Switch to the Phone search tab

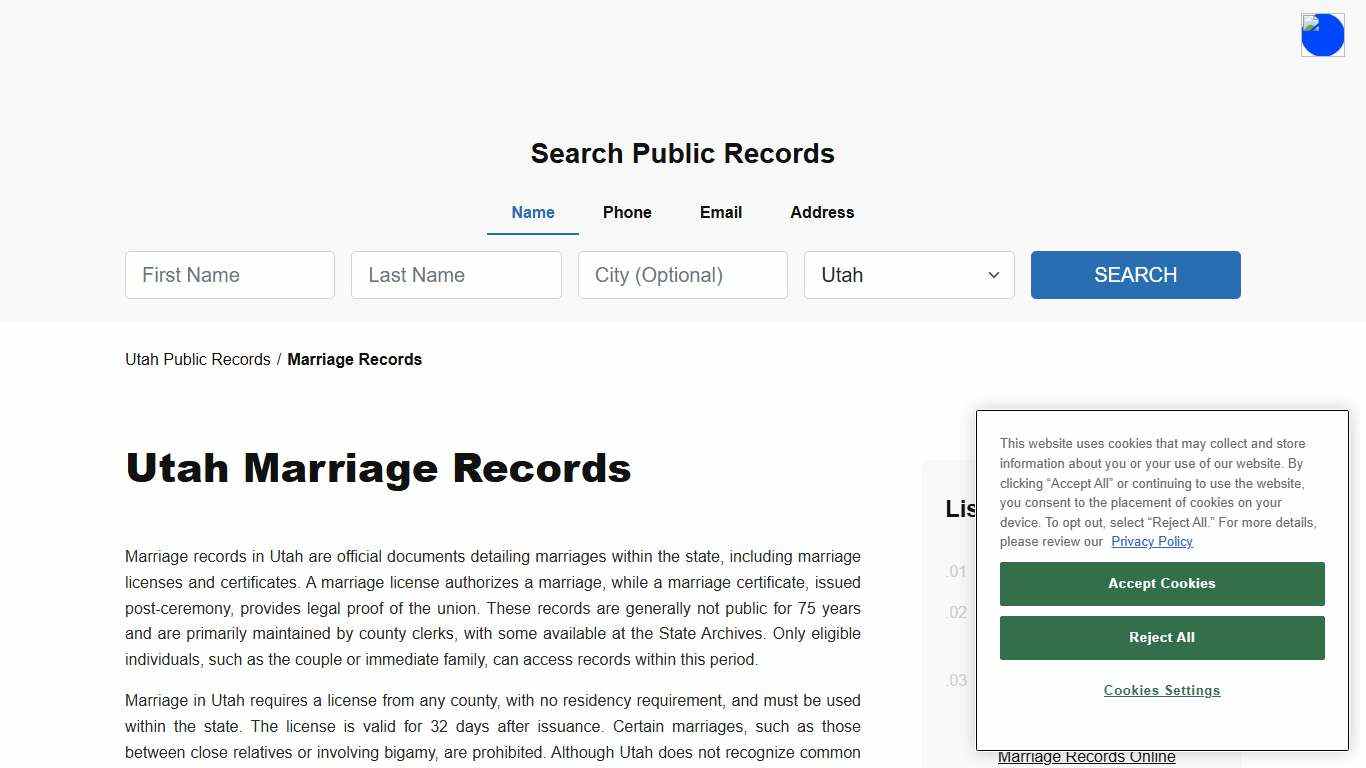tap(627, 212)
